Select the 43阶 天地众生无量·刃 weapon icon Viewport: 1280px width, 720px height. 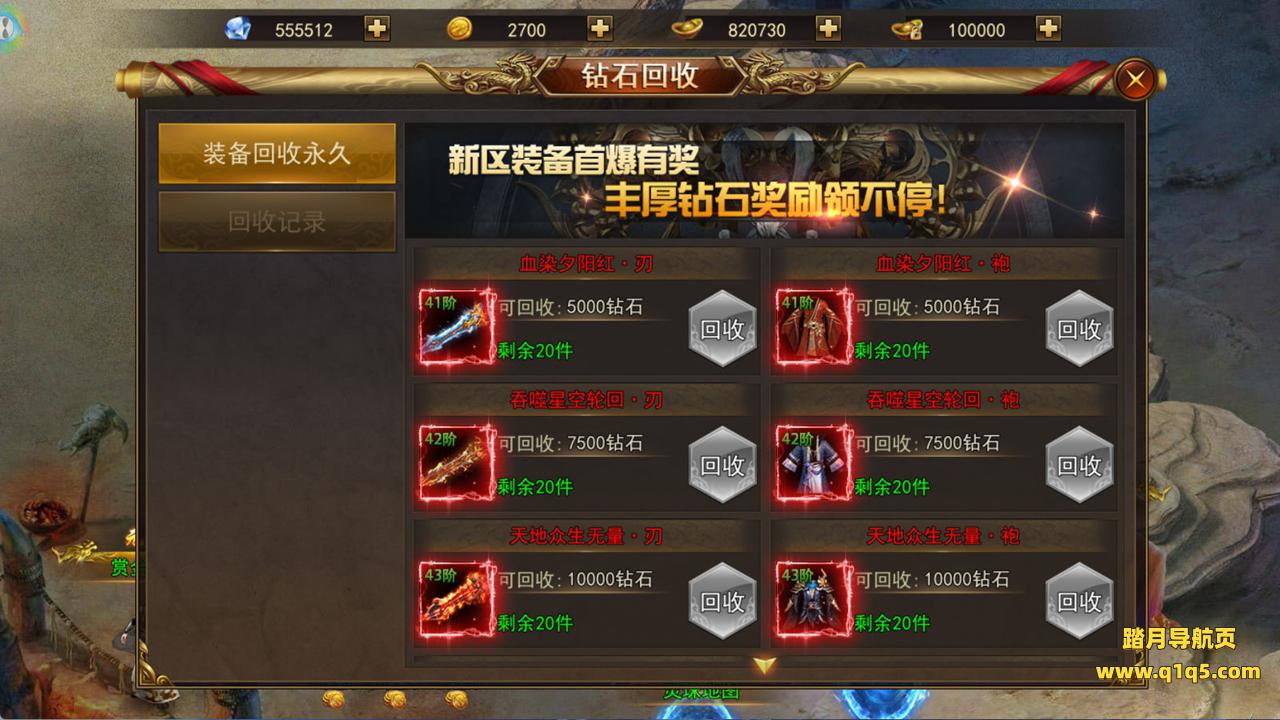[457, 600]
